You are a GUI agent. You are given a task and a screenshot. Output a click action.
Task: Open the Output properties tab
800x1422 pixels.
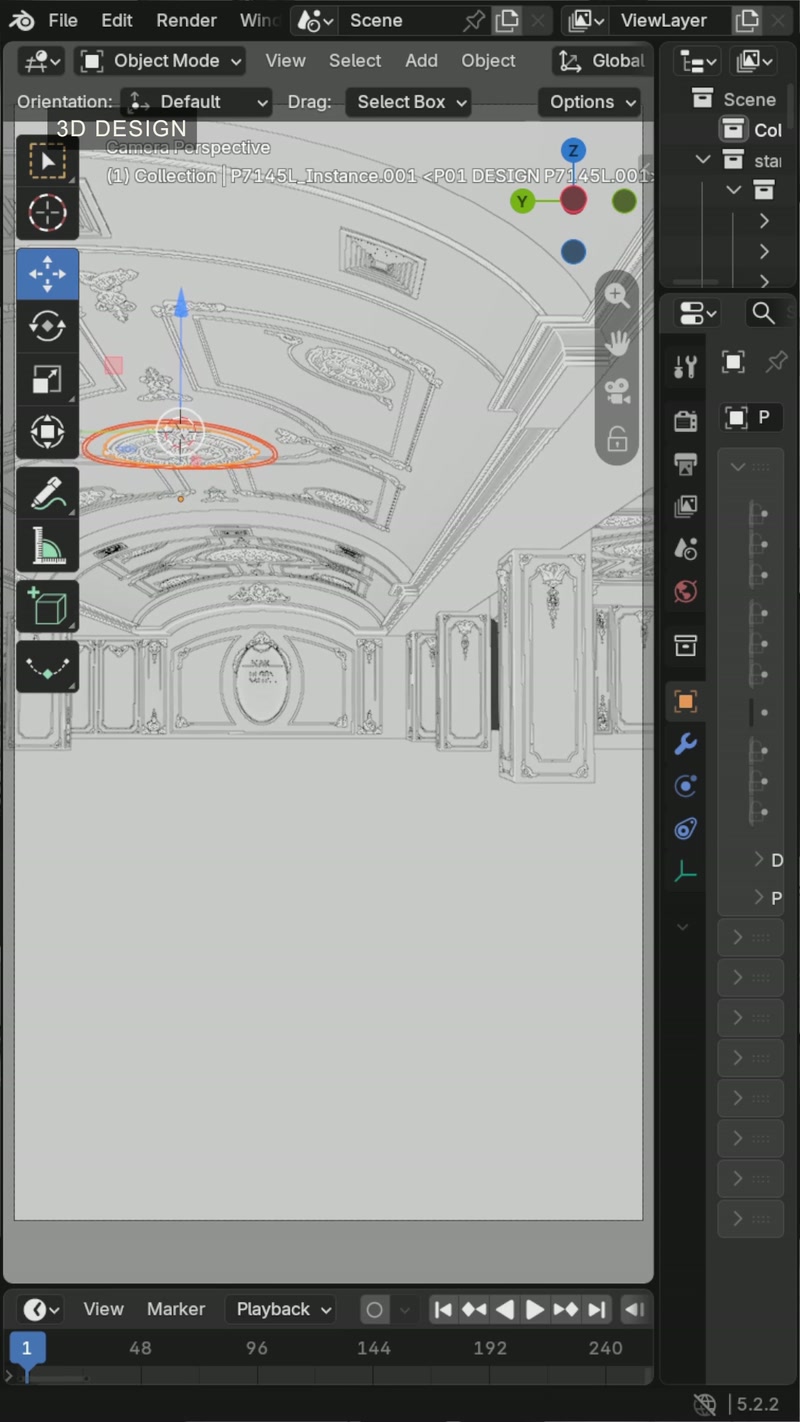[x=685, y=464]
